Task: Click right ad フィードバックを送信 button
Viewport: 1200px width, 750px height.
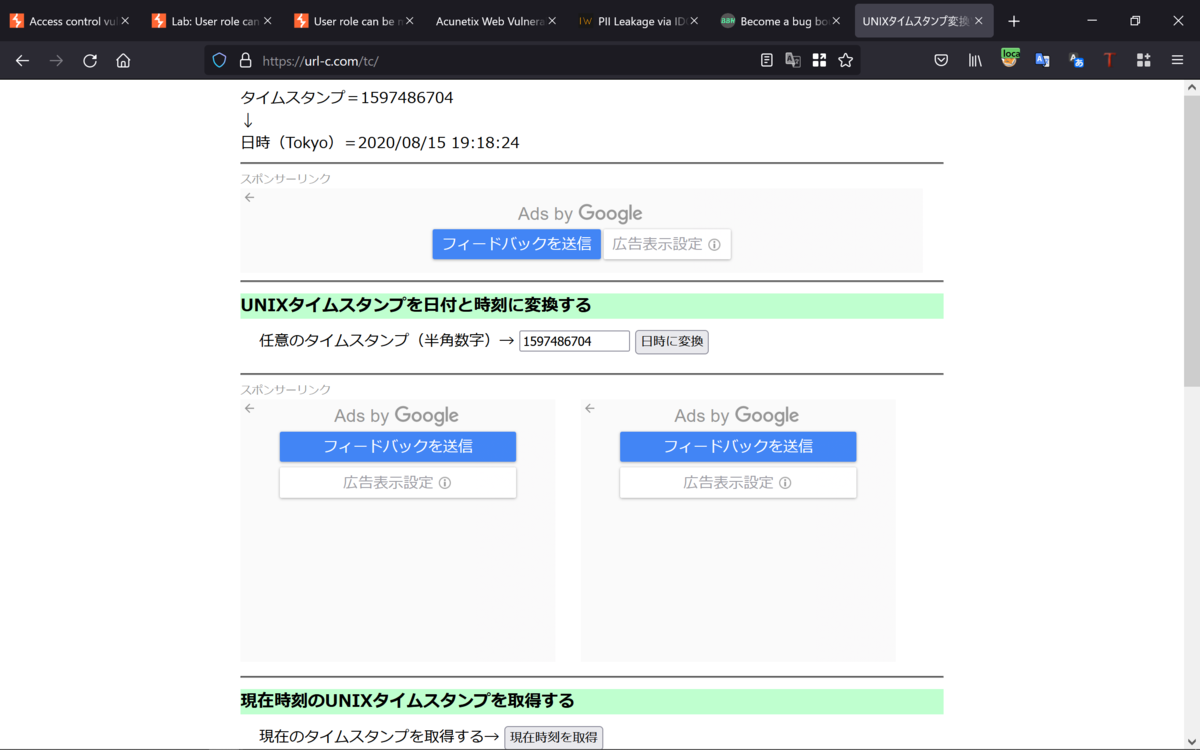Action: (x=738, y=446)
